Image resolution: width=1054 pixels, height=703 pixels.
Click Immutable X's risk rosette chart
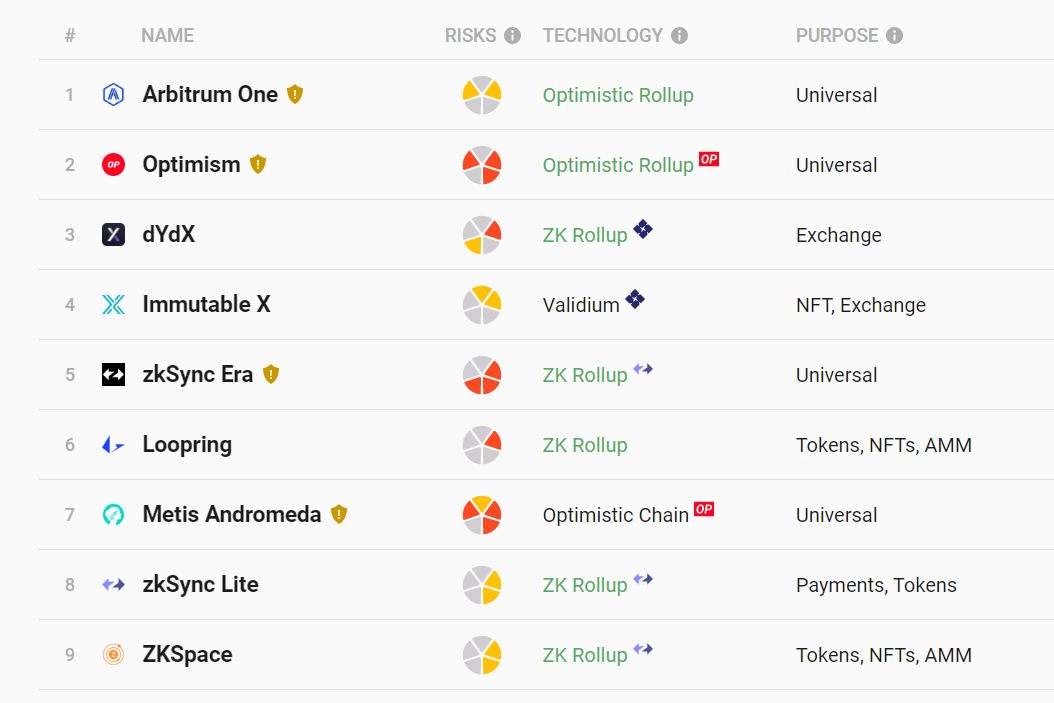482,305
